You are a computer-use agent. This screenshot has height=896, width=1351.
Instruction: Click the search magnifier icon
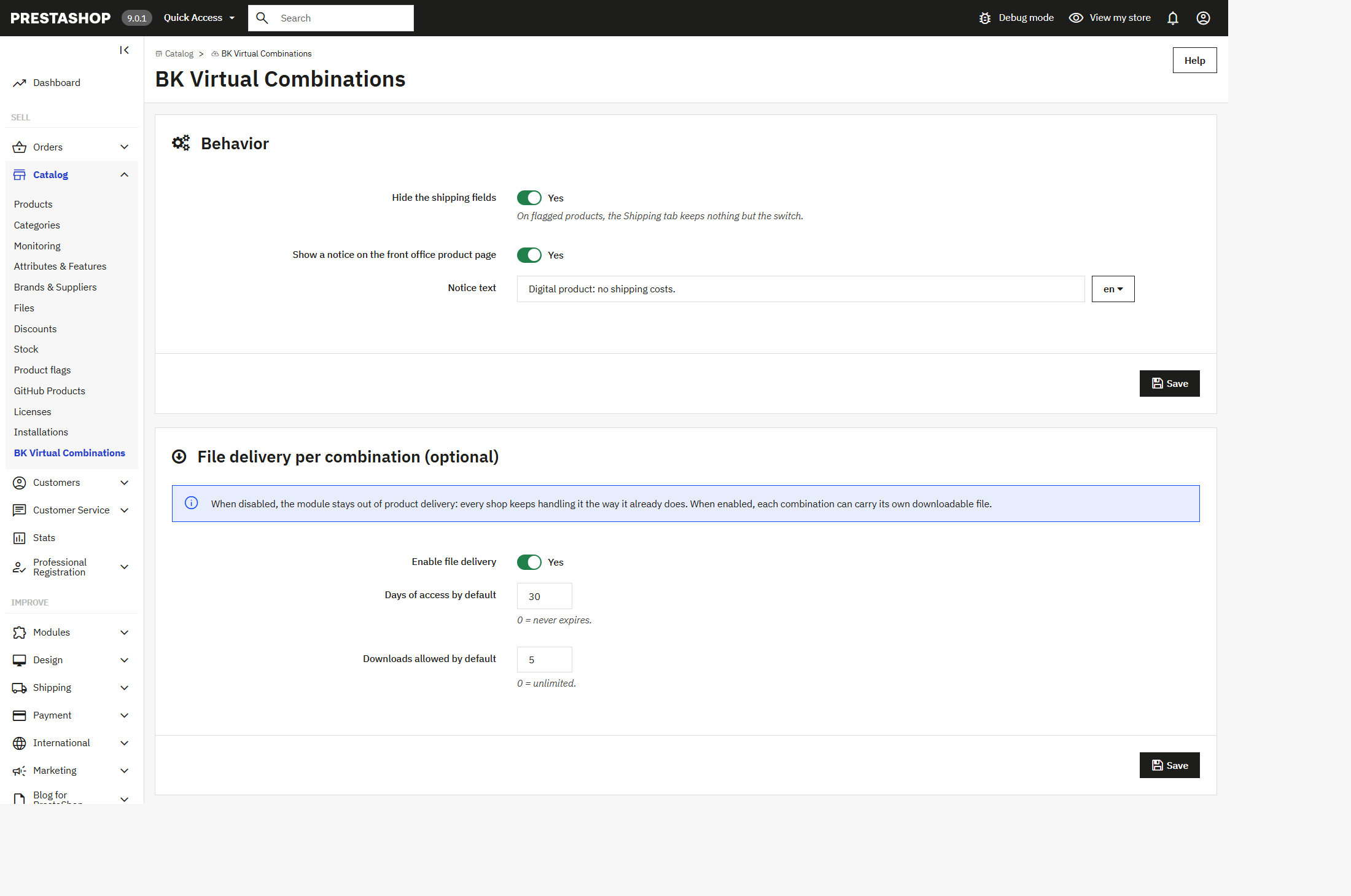(262, 18)
